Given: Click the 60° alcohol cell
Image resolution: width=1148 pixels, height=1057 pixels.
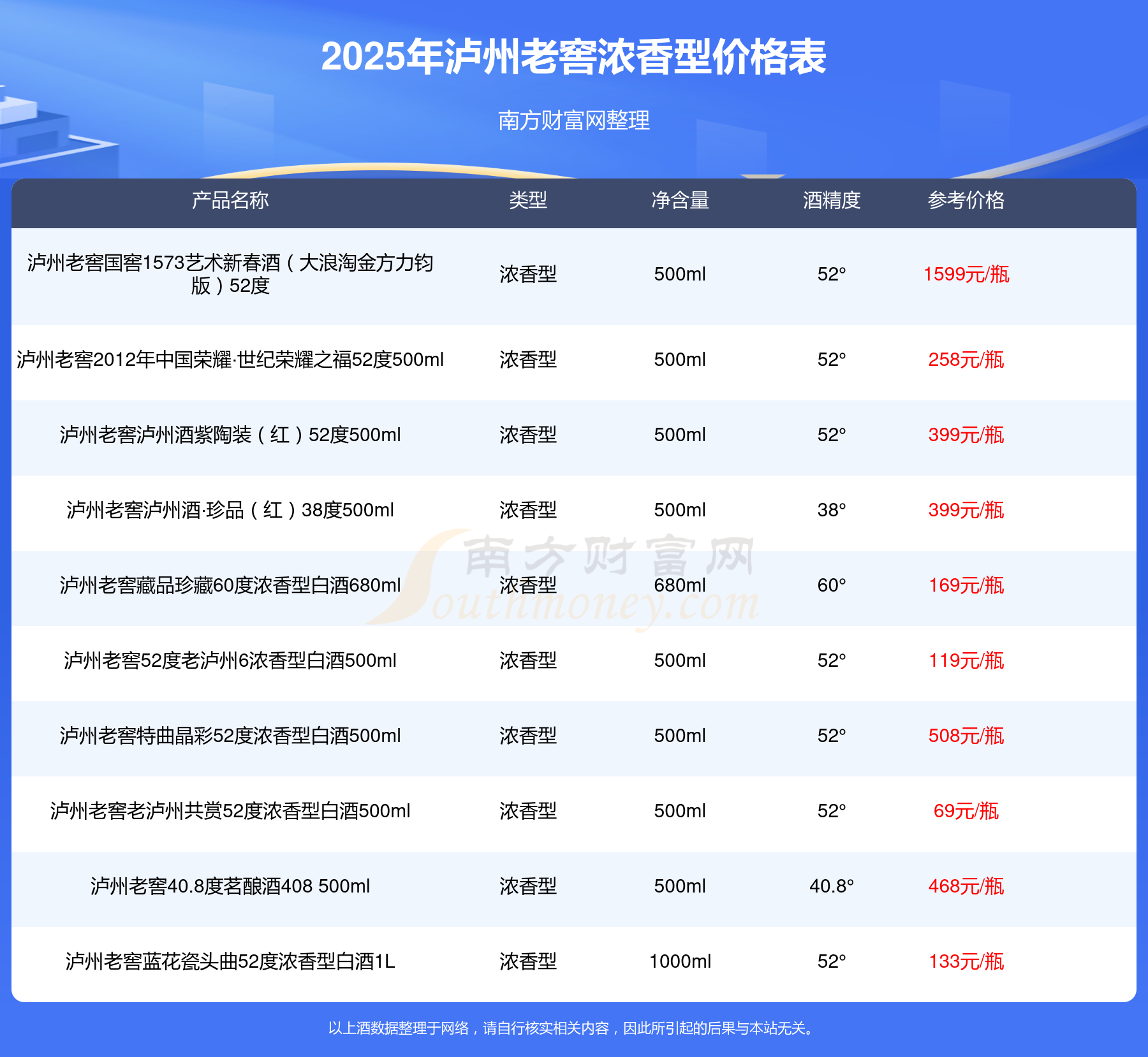Looking at the screenshot, I should (832, 585).
